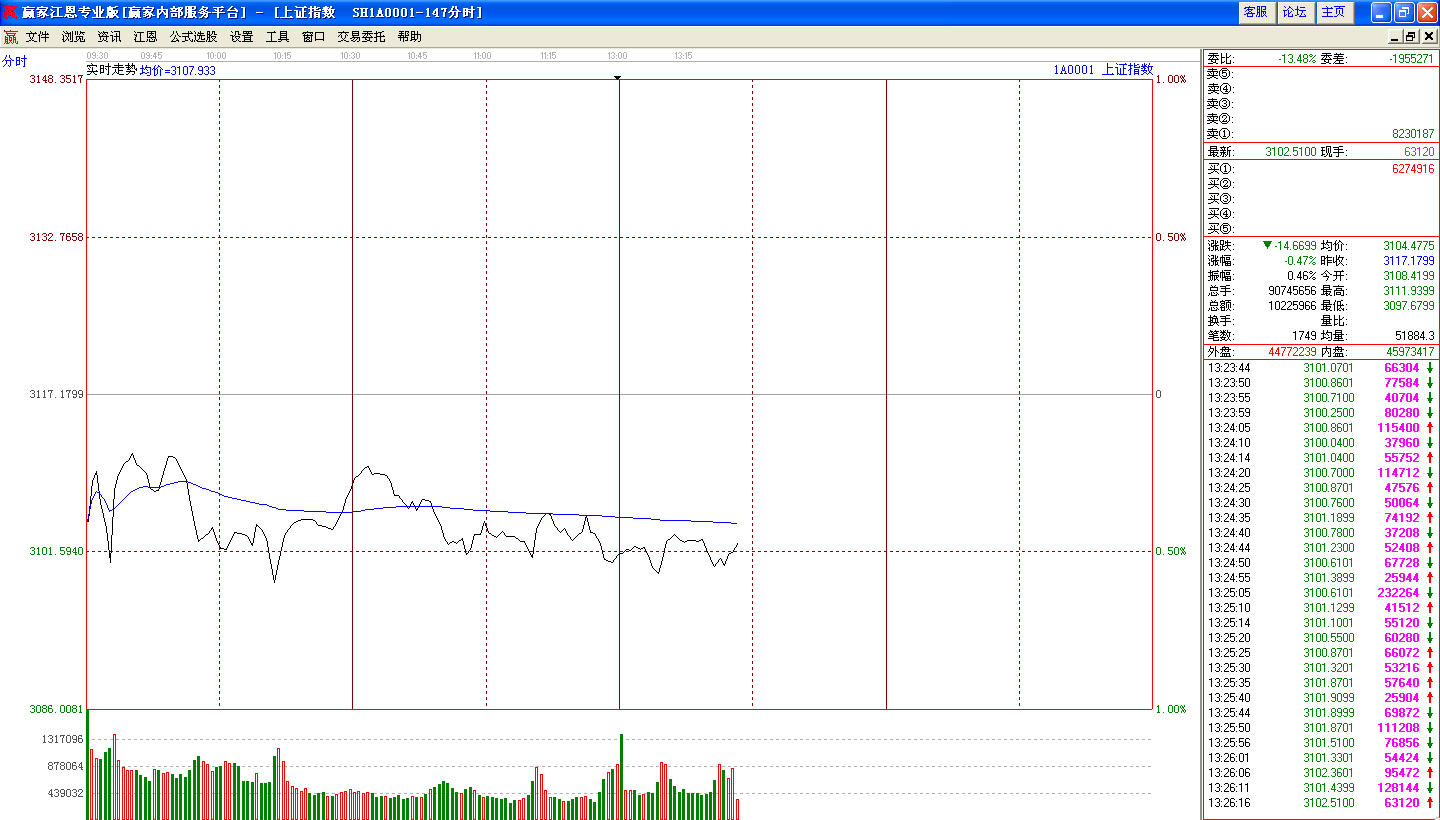
Task: Open the 江恩 menu
Action: (145, 37)
